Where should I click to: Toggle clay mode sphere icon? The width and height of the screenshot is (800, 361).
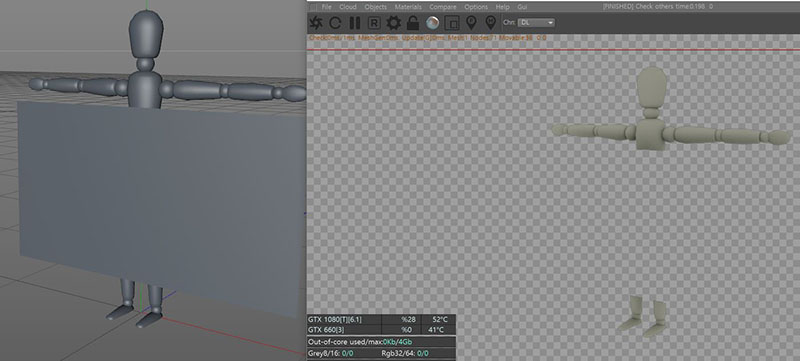coord(432,22)
